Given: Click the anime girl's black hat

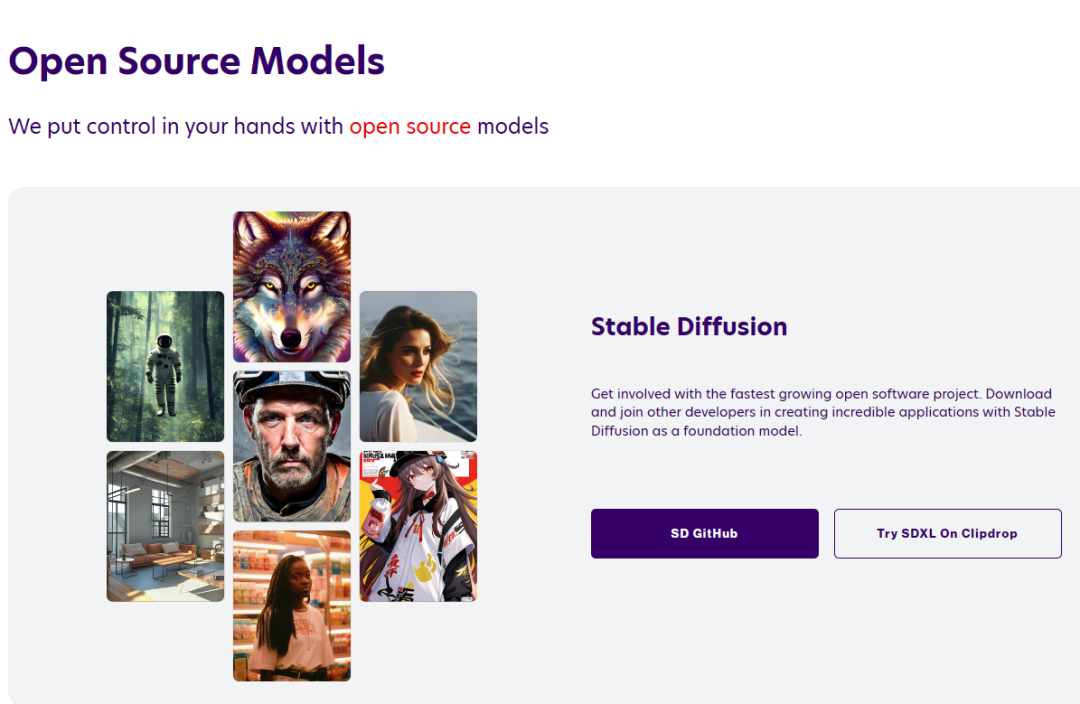Looking at the screenshot, I should pos(409,462).
